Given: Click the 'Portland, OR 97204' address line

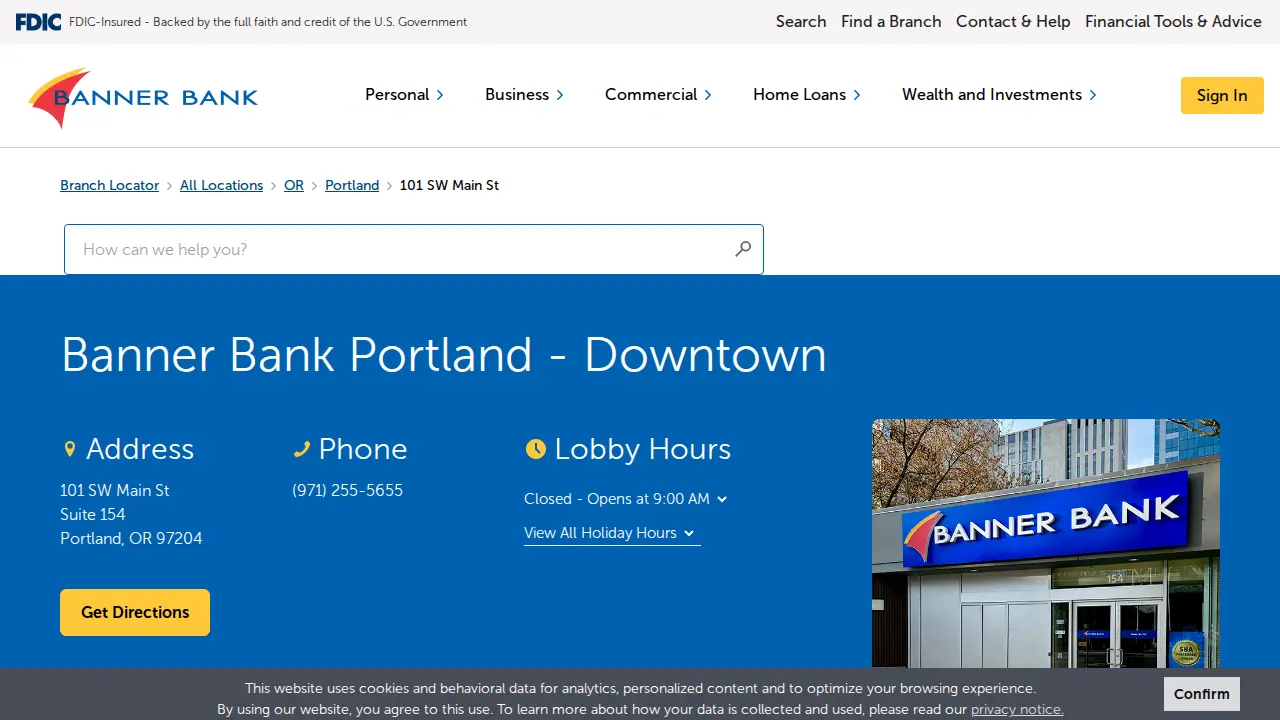Looking at the screenshot, I should coord(131,538).
